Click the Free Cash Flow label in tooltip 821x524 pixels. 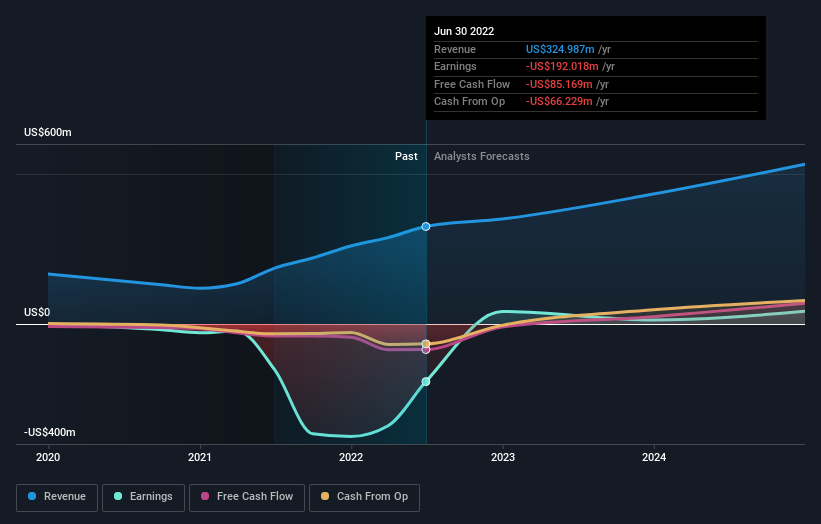pos(472,84)
